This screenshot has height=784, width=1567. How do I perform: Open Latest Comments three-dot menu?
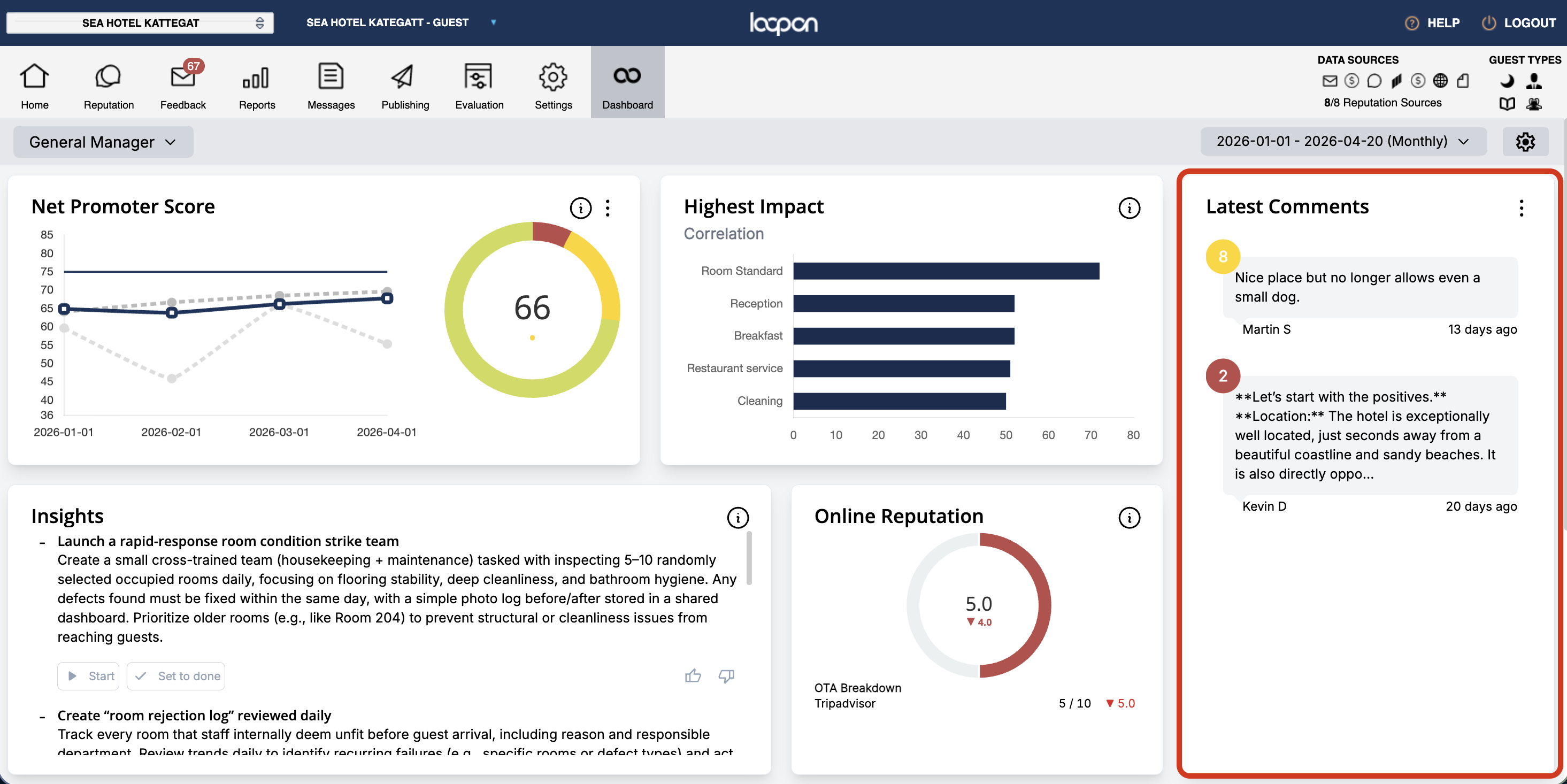[x=1522, y=208]
